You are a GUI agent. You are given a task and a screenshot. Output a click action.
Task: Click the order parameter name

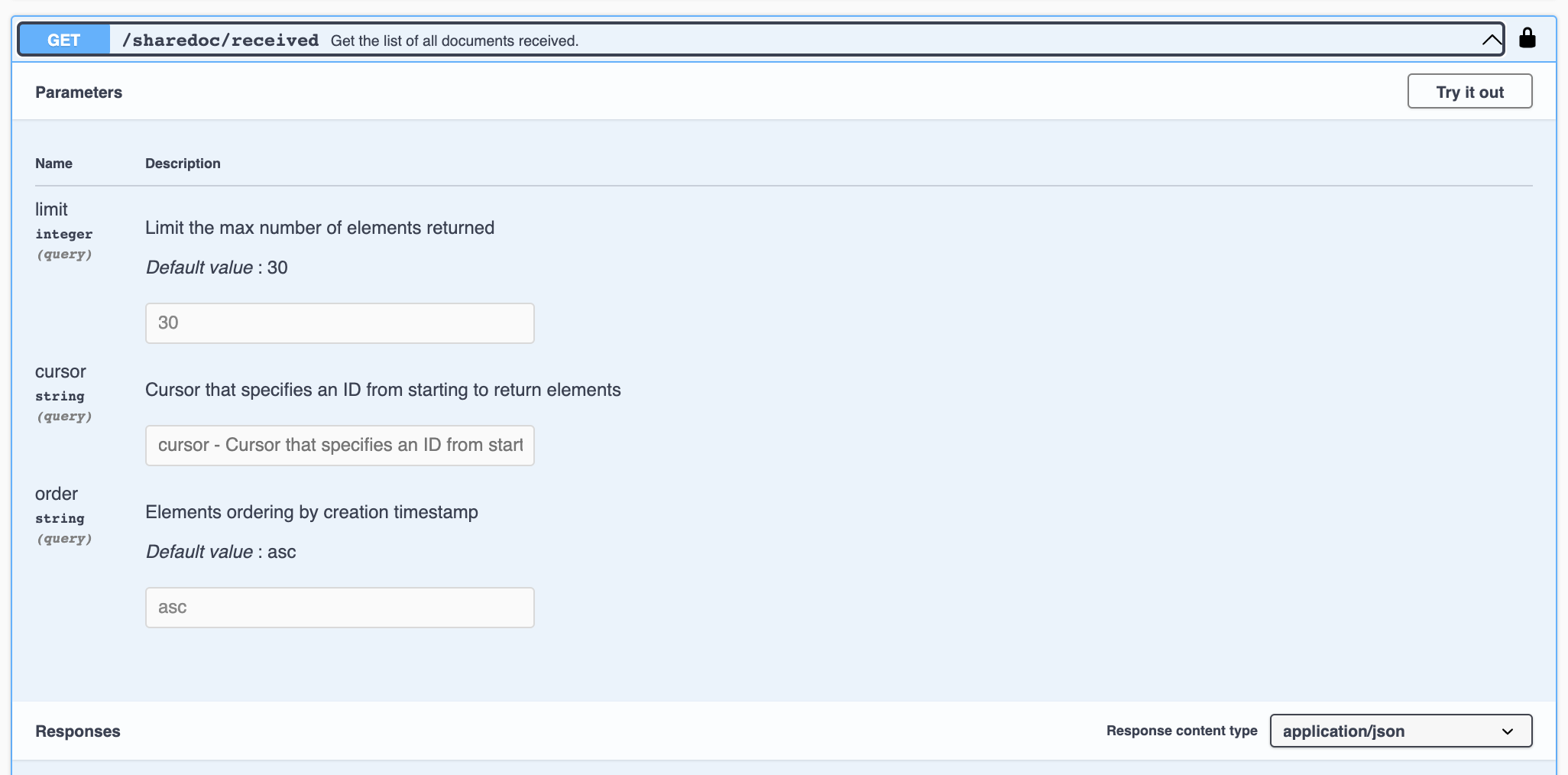pos(57,494)
